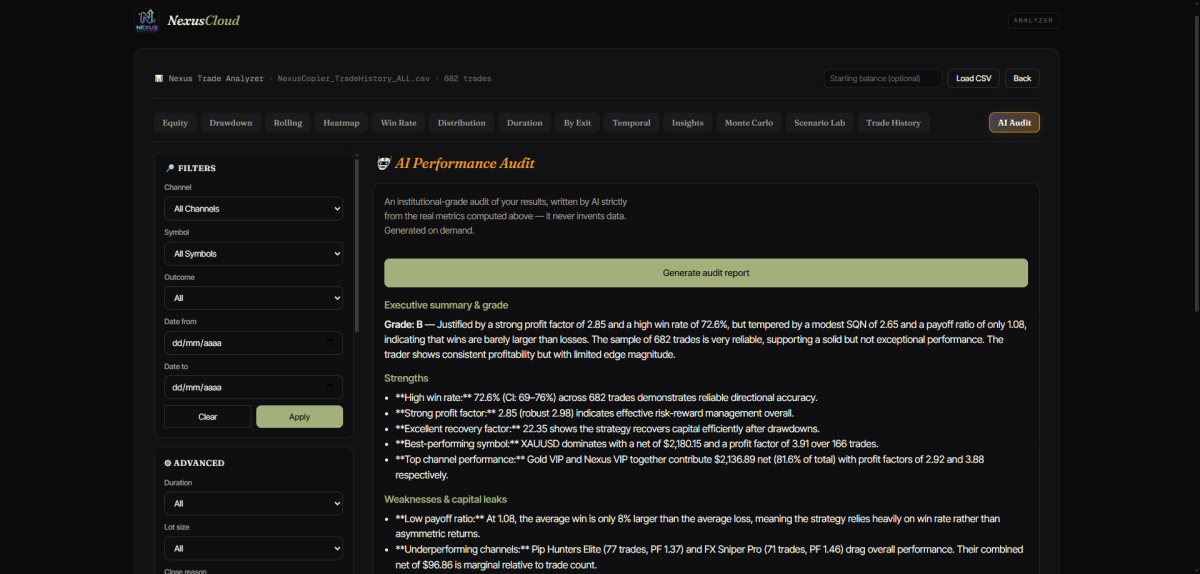Open the Symbol dropdown showing All Symbols
Image resolution: width=1200 pixels, height=574 pixels.
253,253
